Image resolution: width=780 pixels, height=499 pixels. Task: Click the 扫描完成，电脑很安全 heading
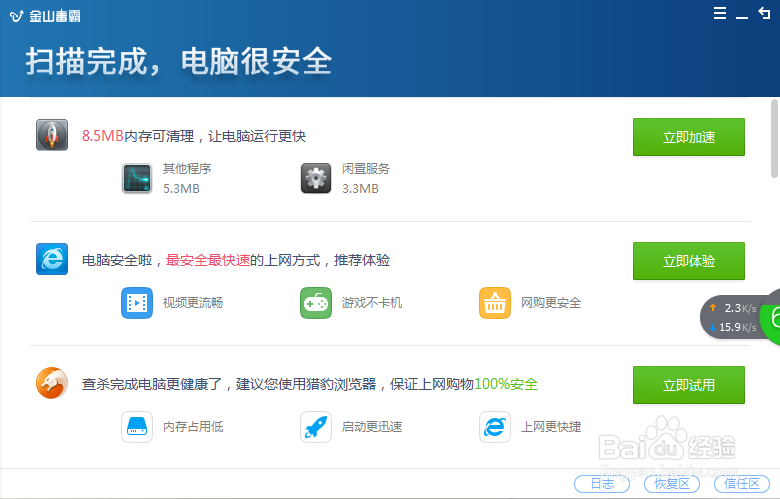179,62
